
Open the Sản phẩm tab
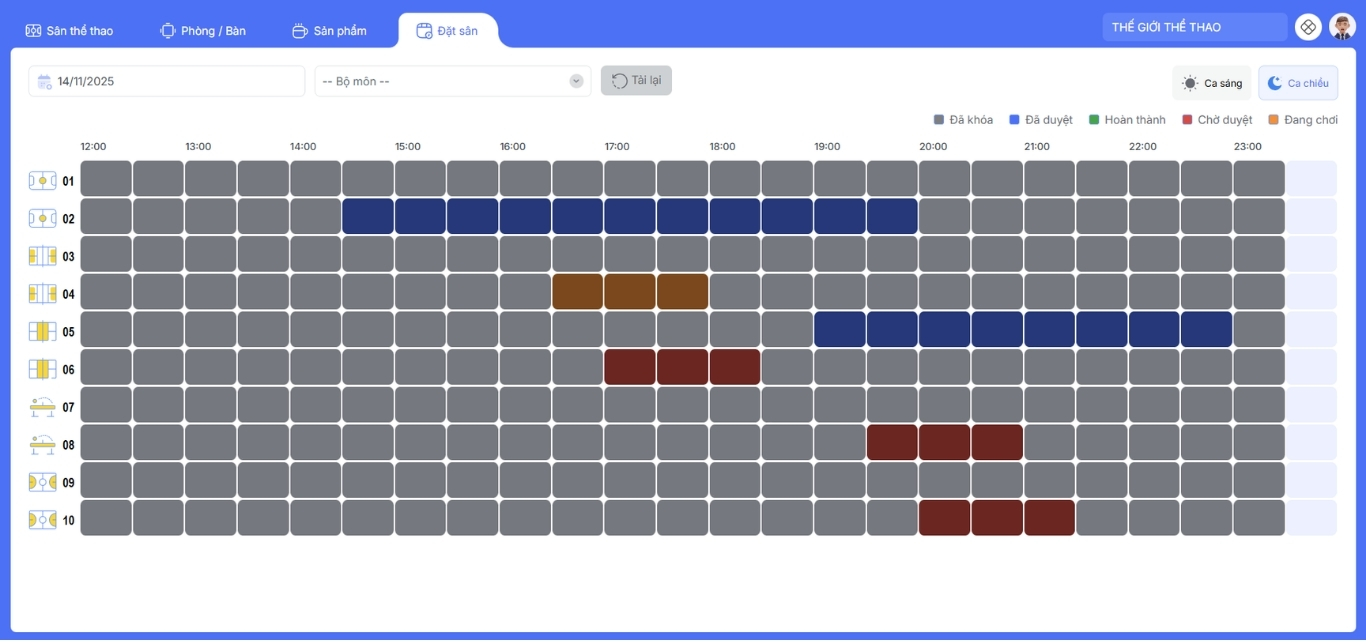tap(329, 31)
